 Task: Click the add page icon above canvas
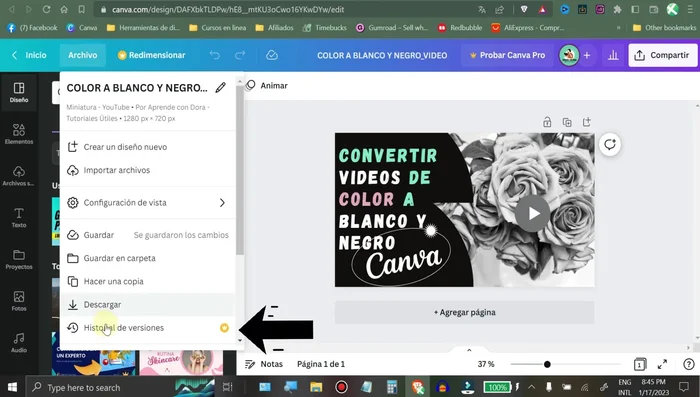pyautogui.click(x=587, y=122)
